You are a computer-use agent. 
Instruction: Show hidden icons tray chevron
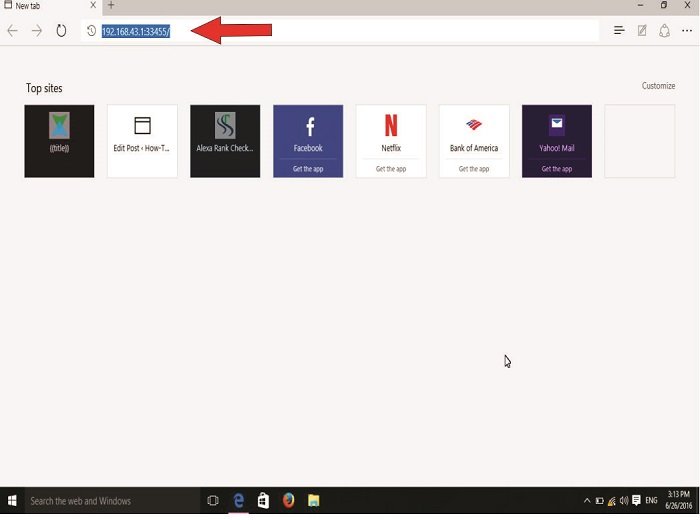tap(587, 500)
